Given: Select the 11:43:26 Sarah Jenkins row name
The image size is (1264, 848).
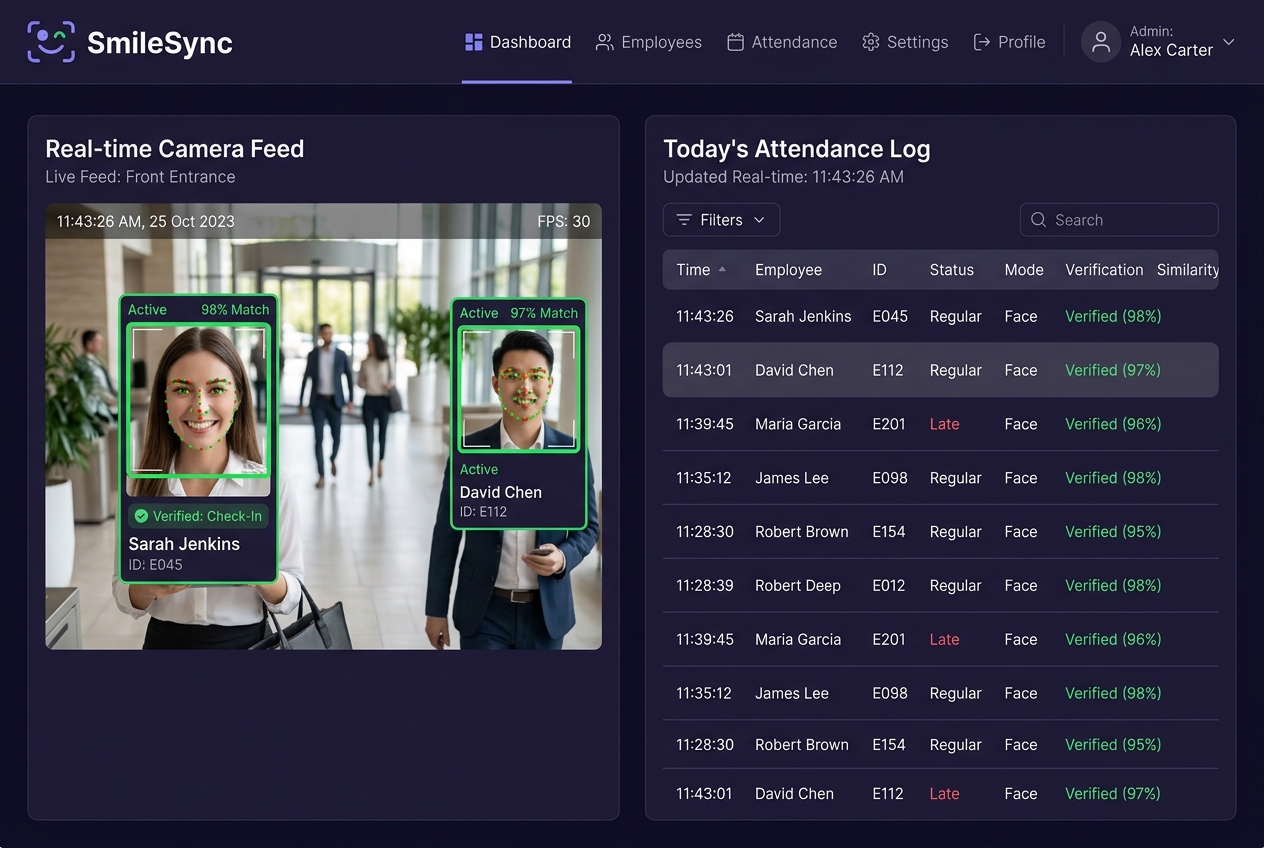Looking at the screenshot, I should tap(803, 316).
